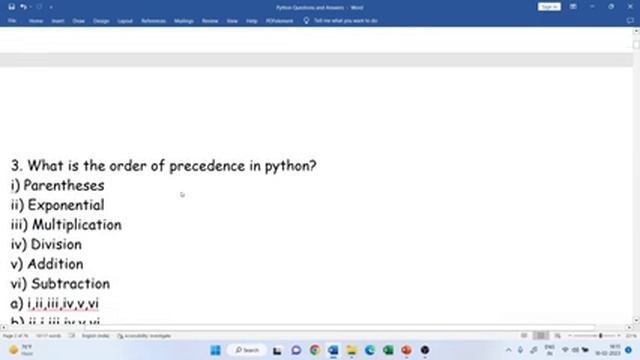Click the blue notification badge icon

[629, 350]
